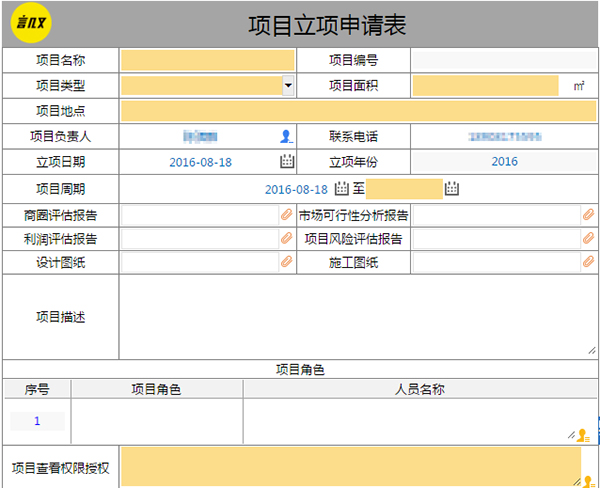Click the 项目负责人 person picker icon
Viewport: 600px width, 488px height.
click(287, 136)
